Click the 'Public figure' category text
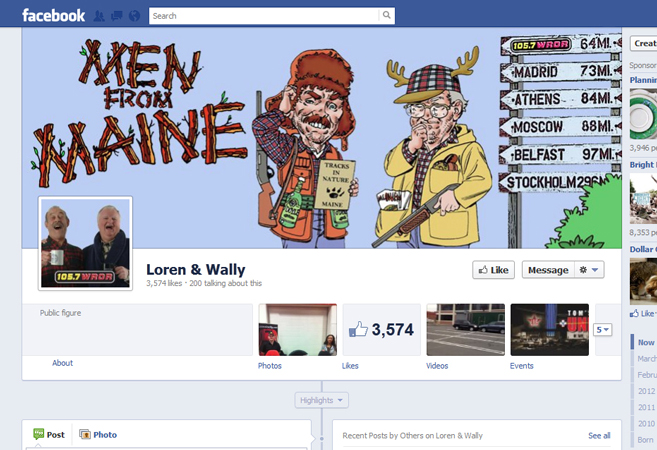Screen dimensions: 657x450 point(60,313)
